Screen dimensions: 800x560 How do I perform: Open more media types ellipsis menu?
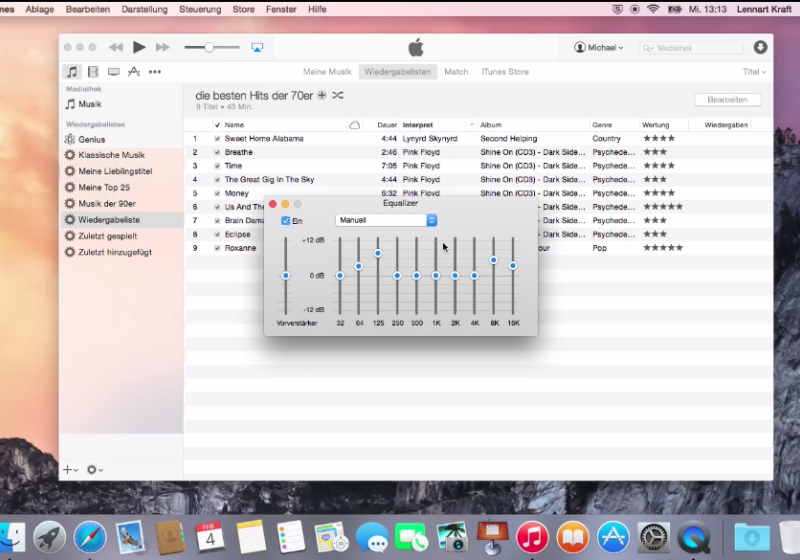[155, 72]
